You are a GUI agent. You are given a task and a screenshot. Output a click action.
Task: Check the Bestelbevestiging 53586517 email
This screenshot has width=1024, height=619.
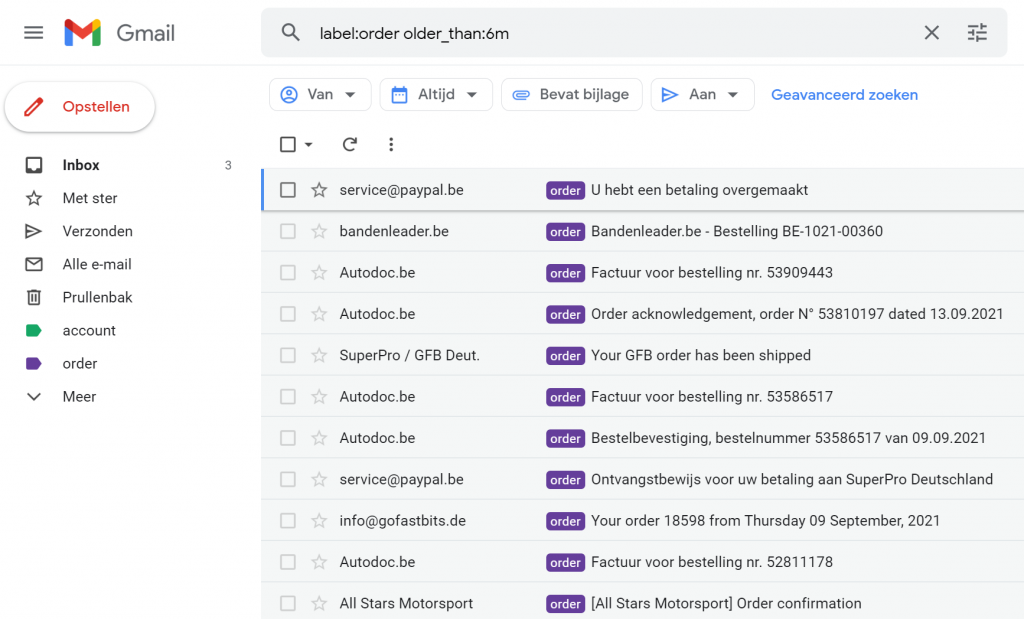pyautogui.click(x=288, y=438)
